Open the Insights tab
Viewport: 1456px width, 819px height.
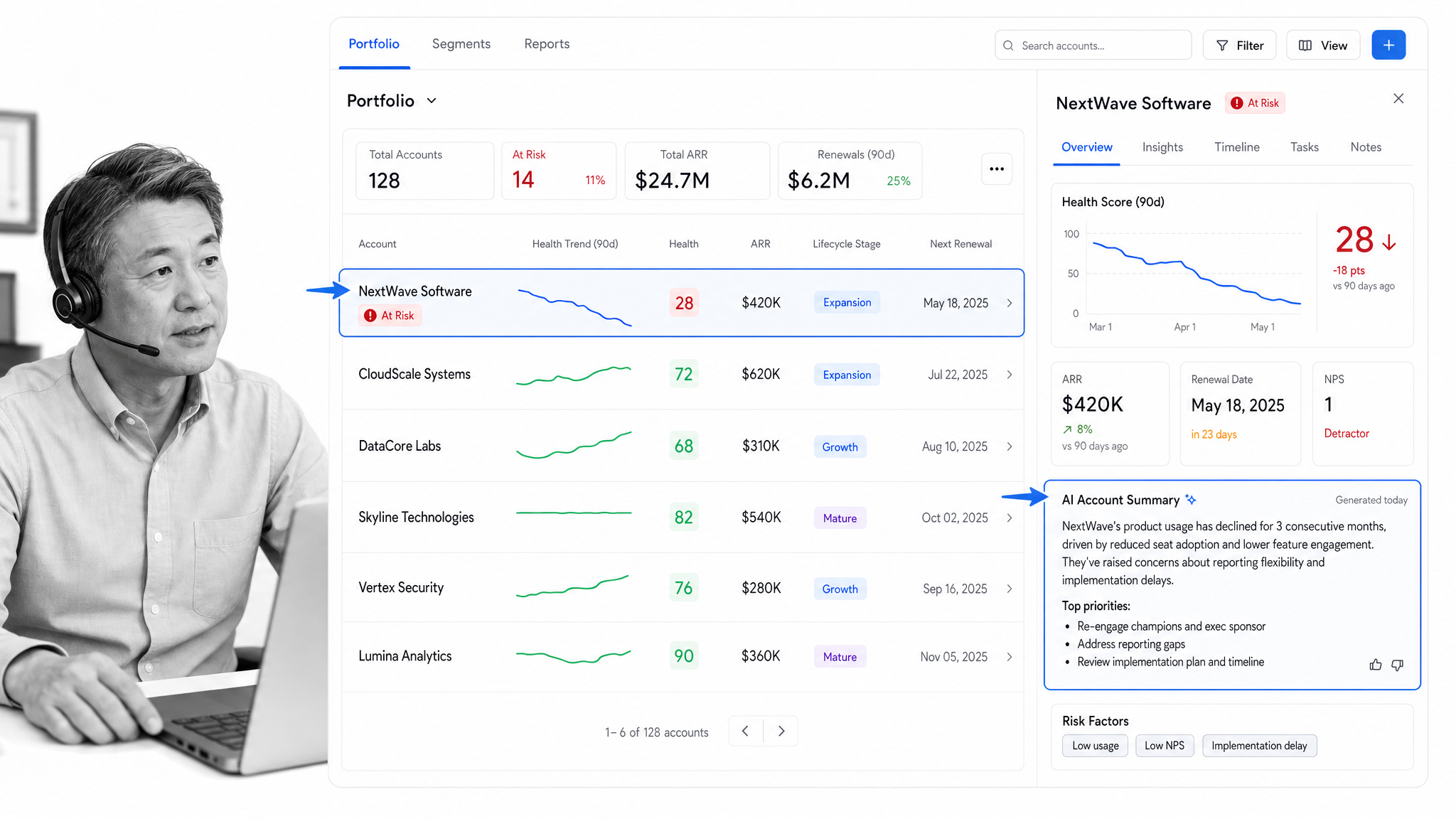(x=1162, y=147)
